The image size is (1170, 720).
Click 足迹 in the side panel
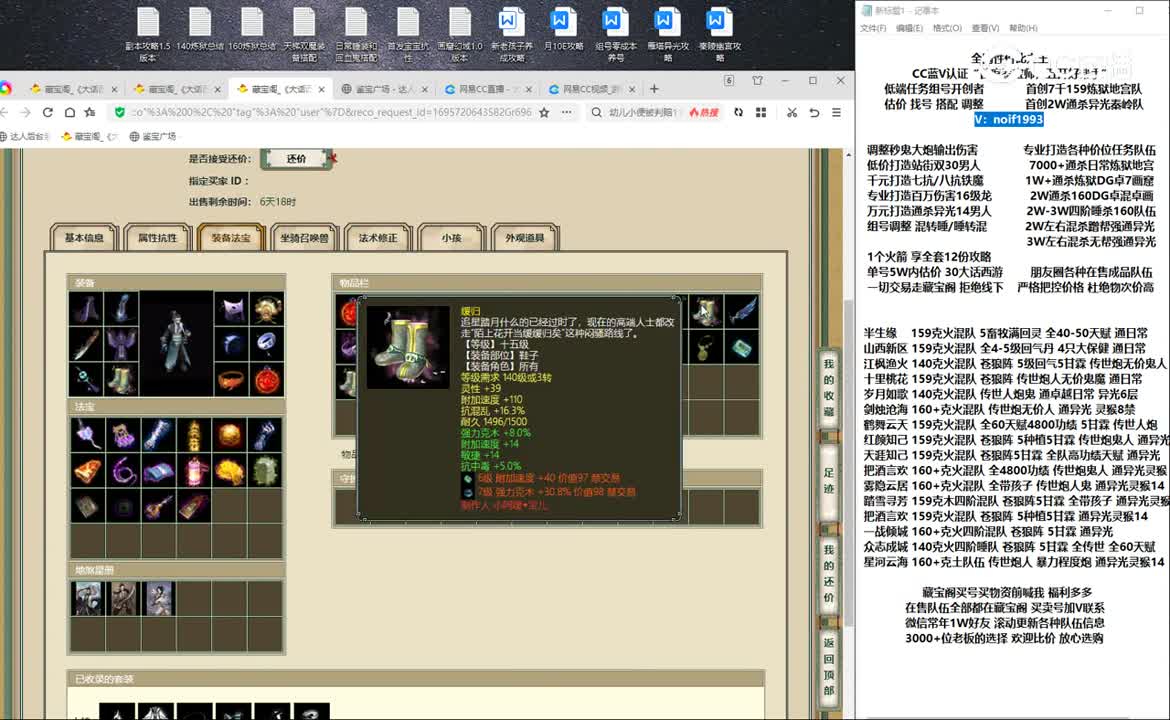point(828,480)
